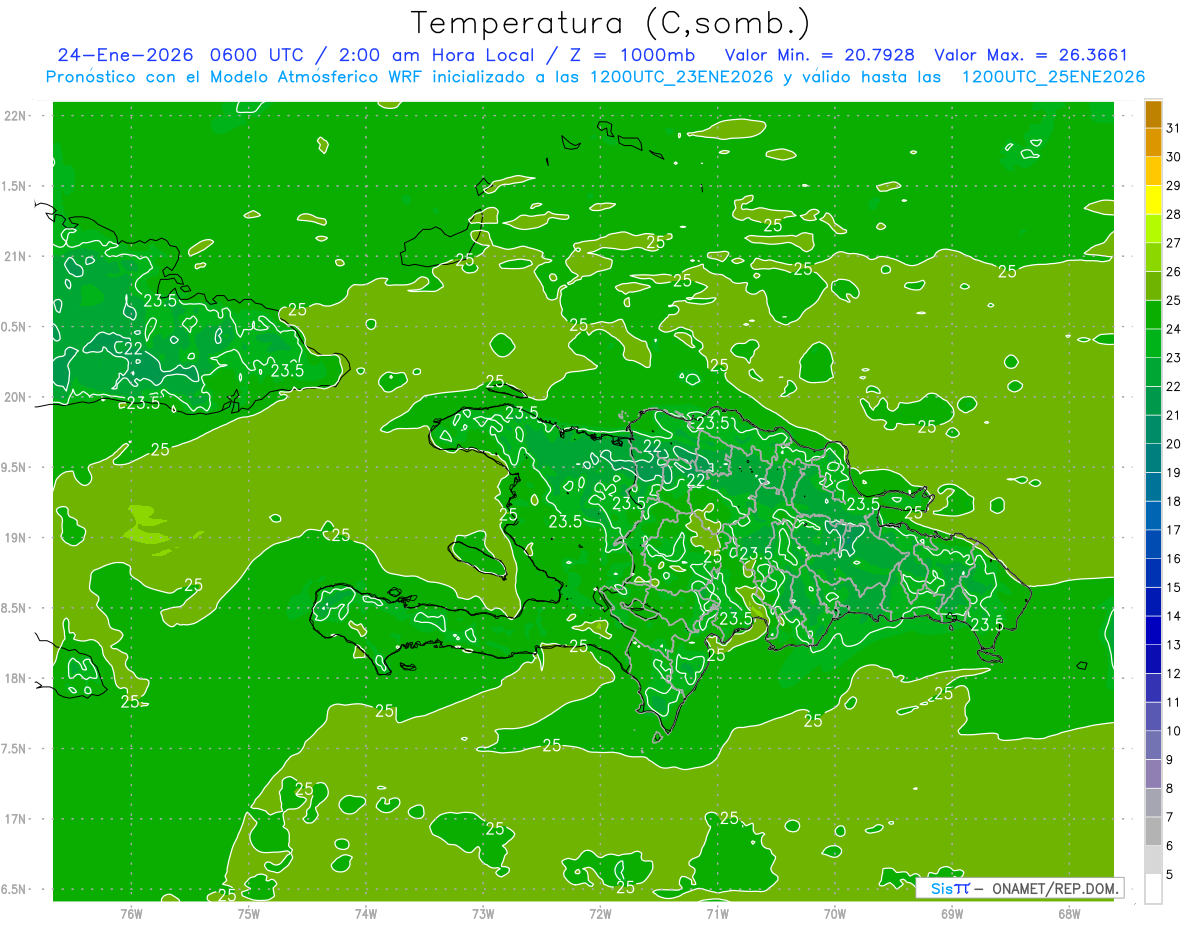Select the green colorbar band between 24 and 25
Image resolution: width=1200 pixels, height=927 pixels.
1153,315
